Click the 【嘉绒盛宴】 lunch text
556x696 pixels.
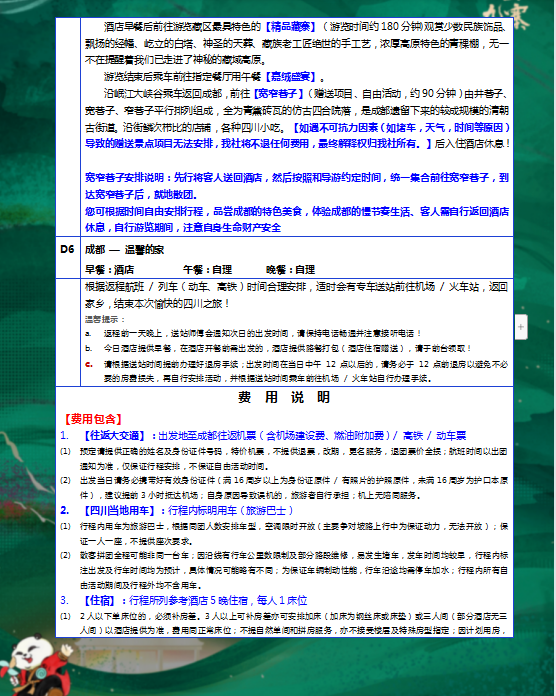coord(290,77)
